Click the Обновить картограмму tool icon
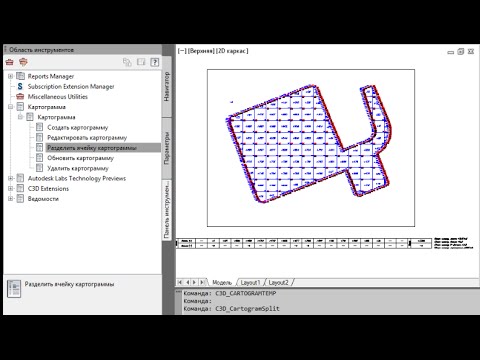This screenshot has width=480, height=360. pyautogui.click(x=40, y=158)
